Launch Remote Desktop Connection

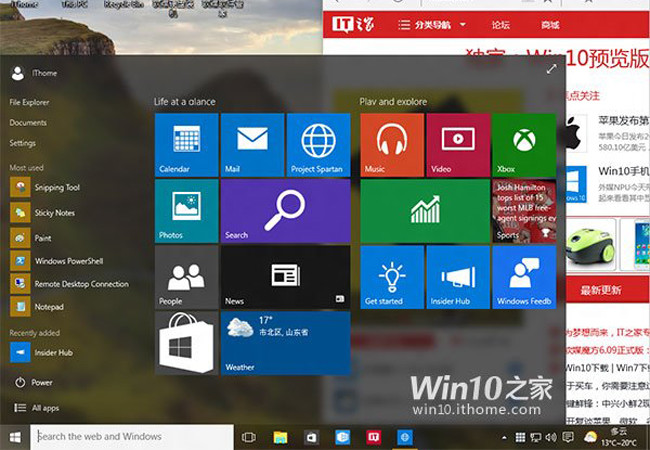[x=70, y=284]
